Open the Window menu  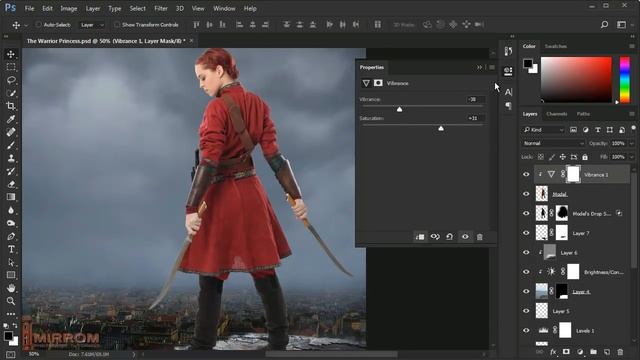(x=224, y=8)
